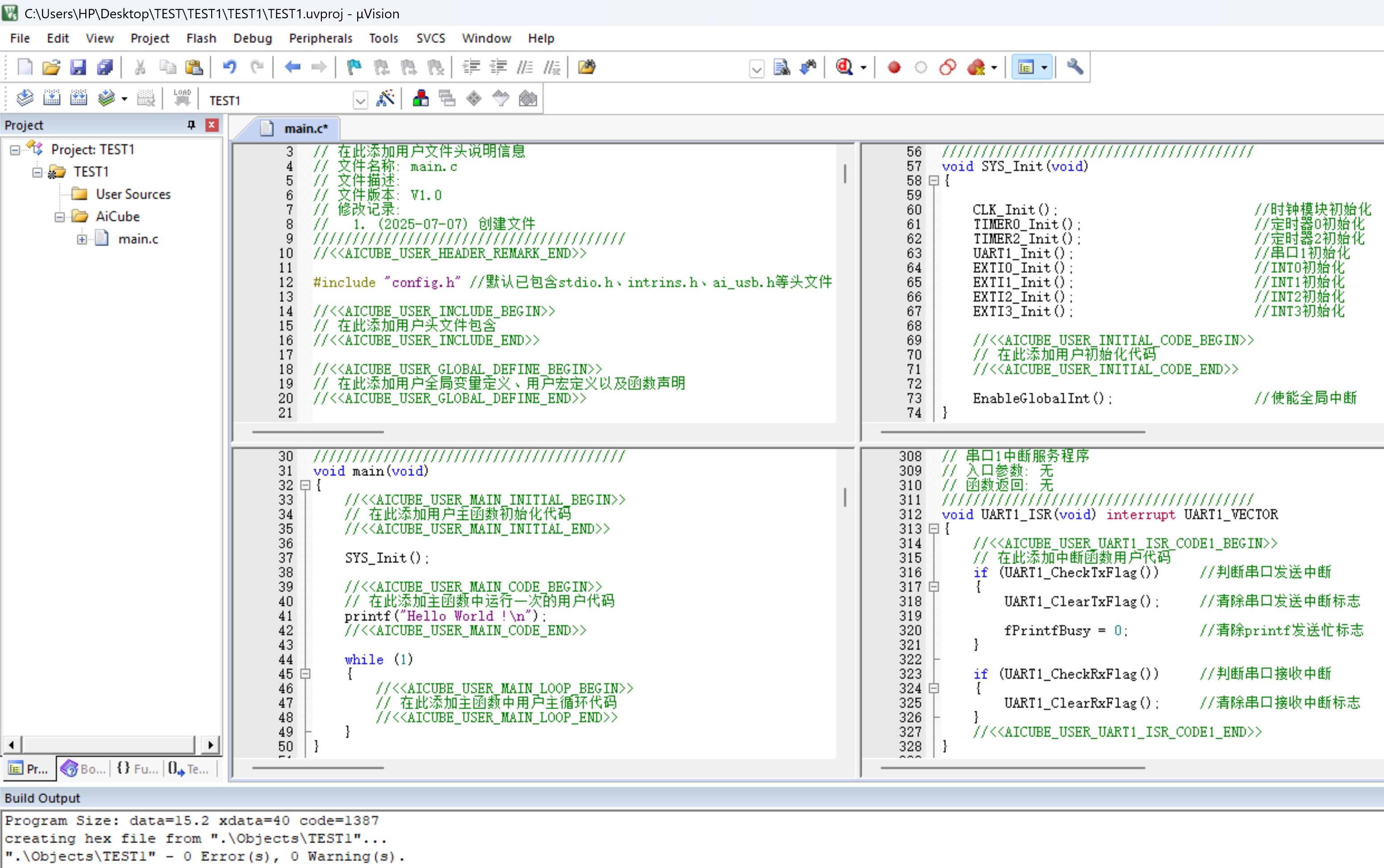Open the Flash menu

pyautogui.click(x=201, y=38)
